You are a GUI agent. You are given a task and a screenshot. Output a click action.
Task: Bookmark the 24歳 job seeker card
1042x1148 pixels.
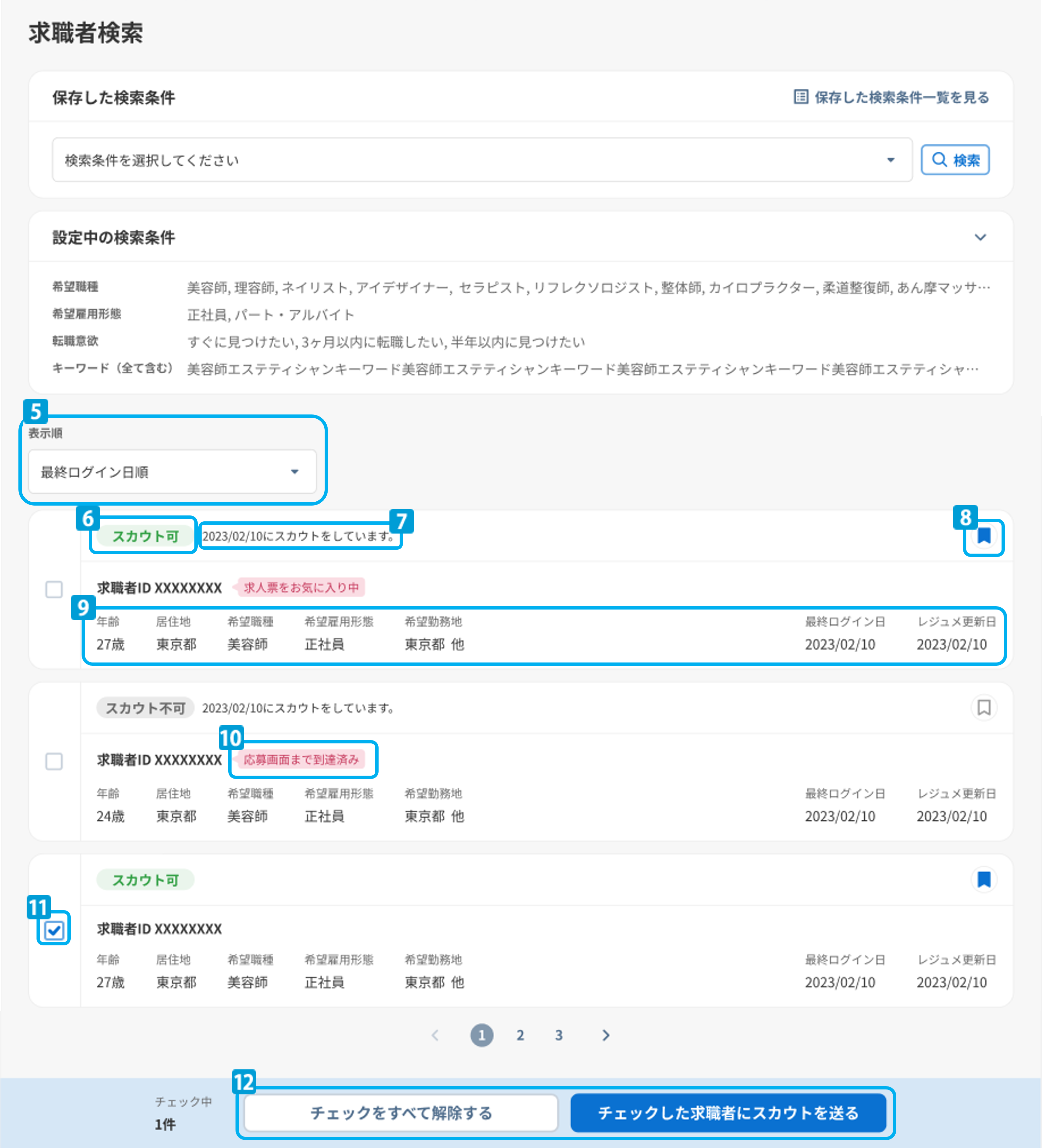coord(983,708)
